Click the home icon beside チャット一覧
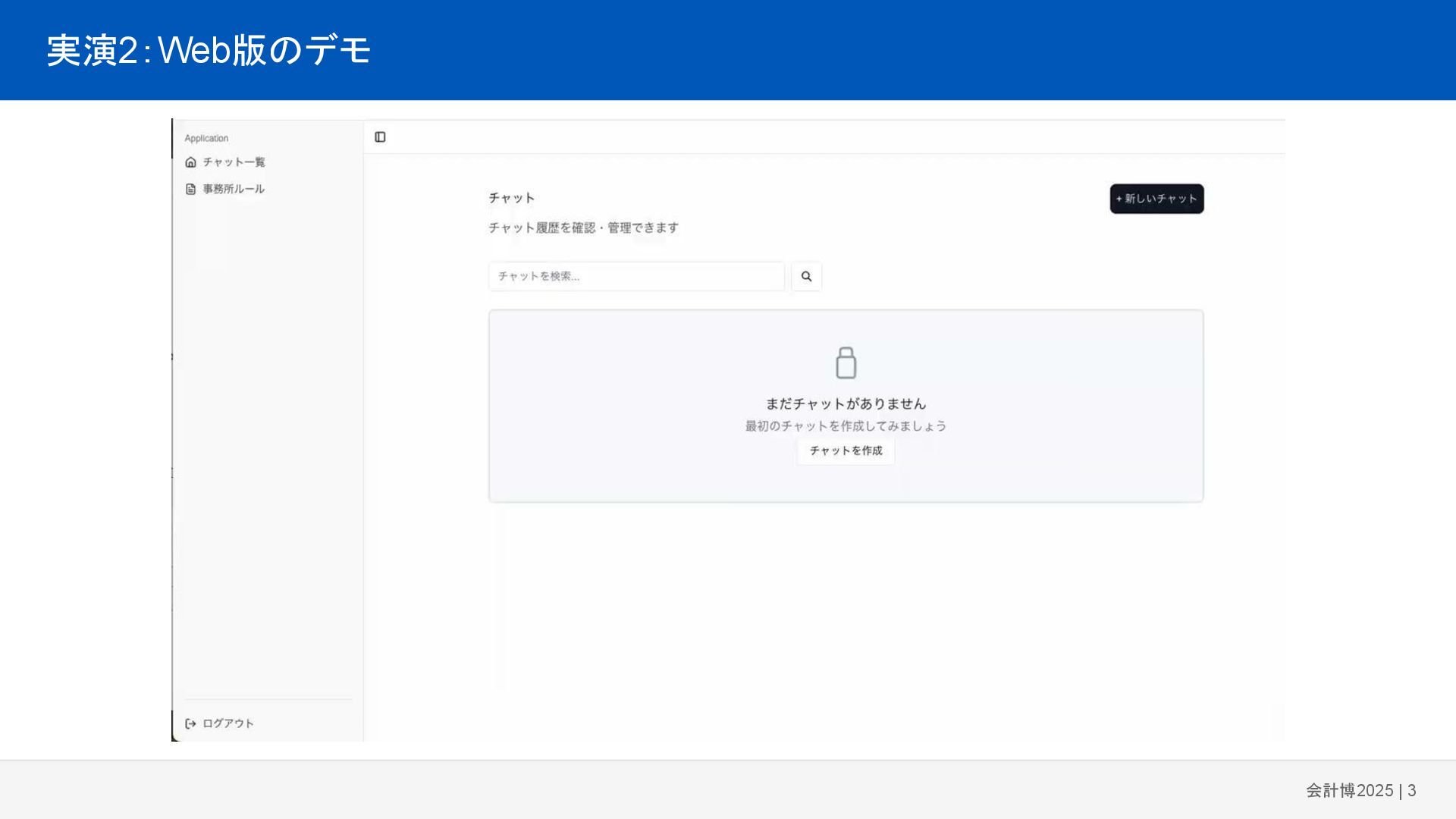This screenshot has width=1456, height=819. (x=190, y=162)
